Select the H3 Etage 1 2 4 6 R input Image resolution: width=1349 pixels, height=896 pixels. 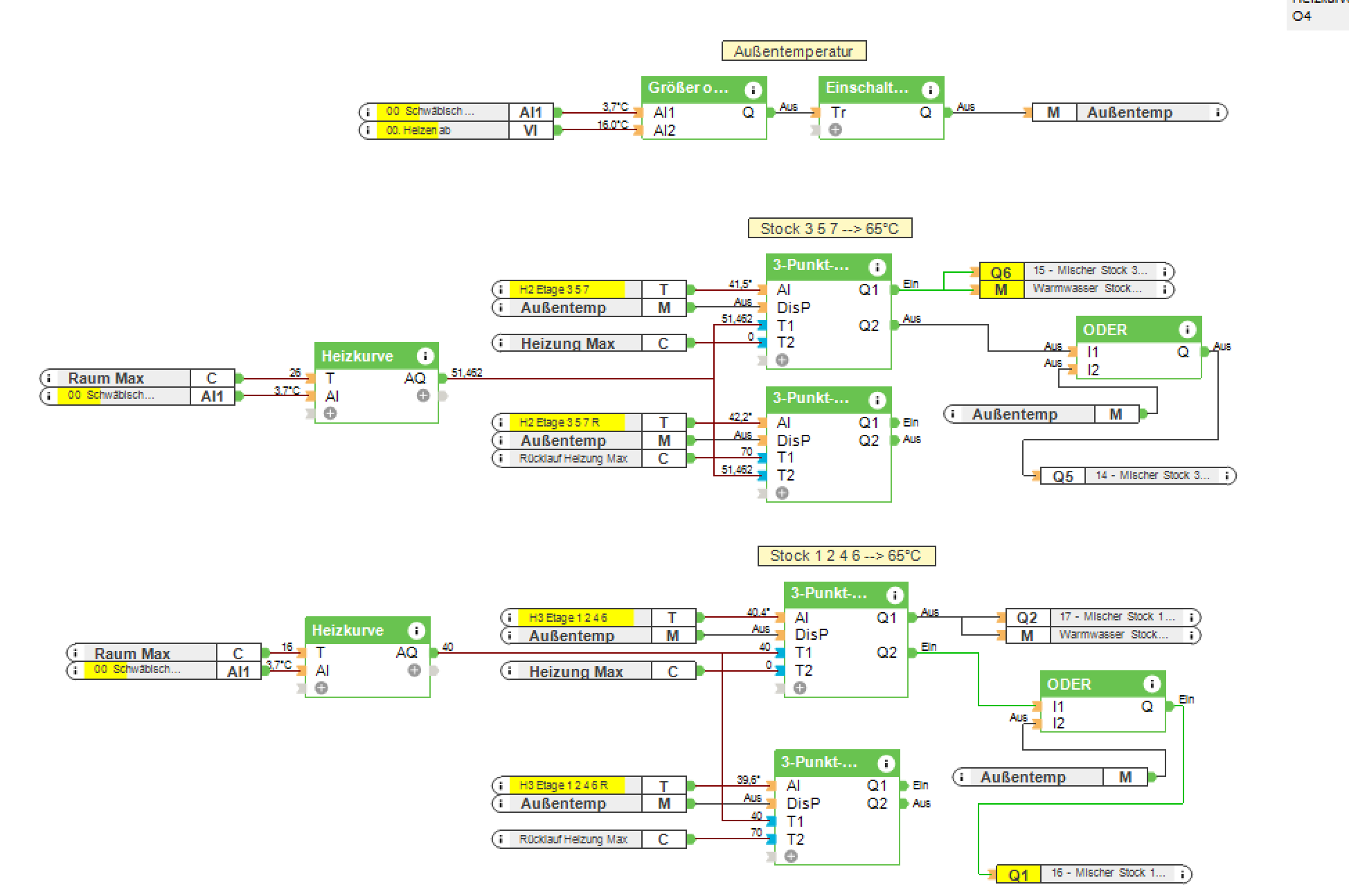563,785
